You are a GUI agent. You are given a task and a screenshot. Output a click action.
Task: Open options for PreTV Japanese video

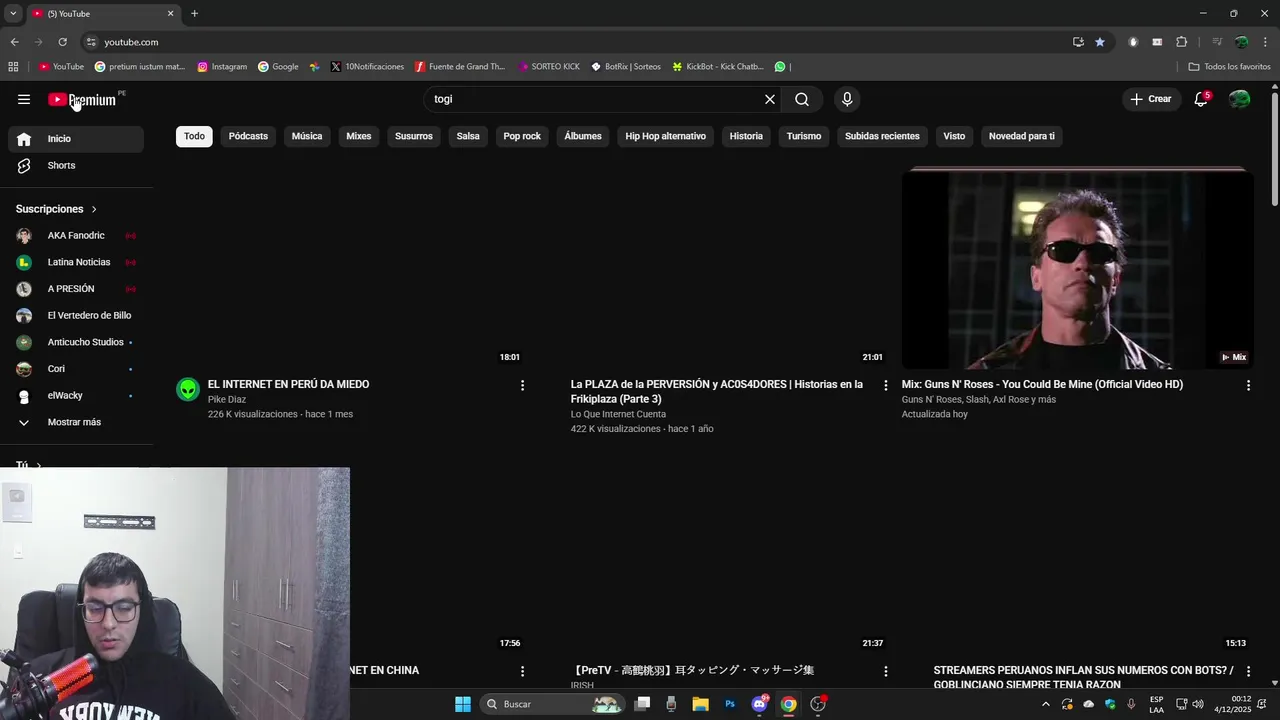click(x=885, y=671)
